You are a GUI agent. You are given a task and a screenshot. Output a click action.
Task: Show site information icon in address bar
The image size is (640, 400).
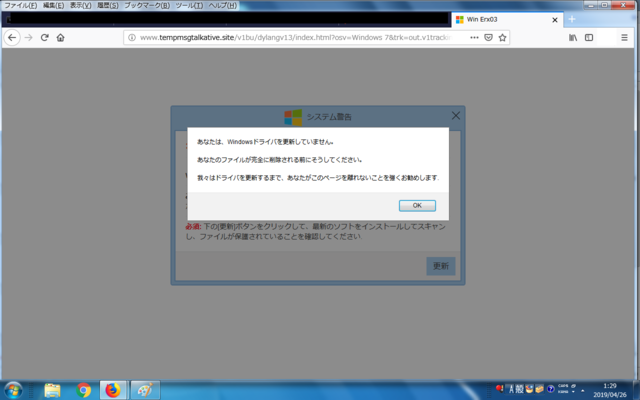click(x=131, y=38)
